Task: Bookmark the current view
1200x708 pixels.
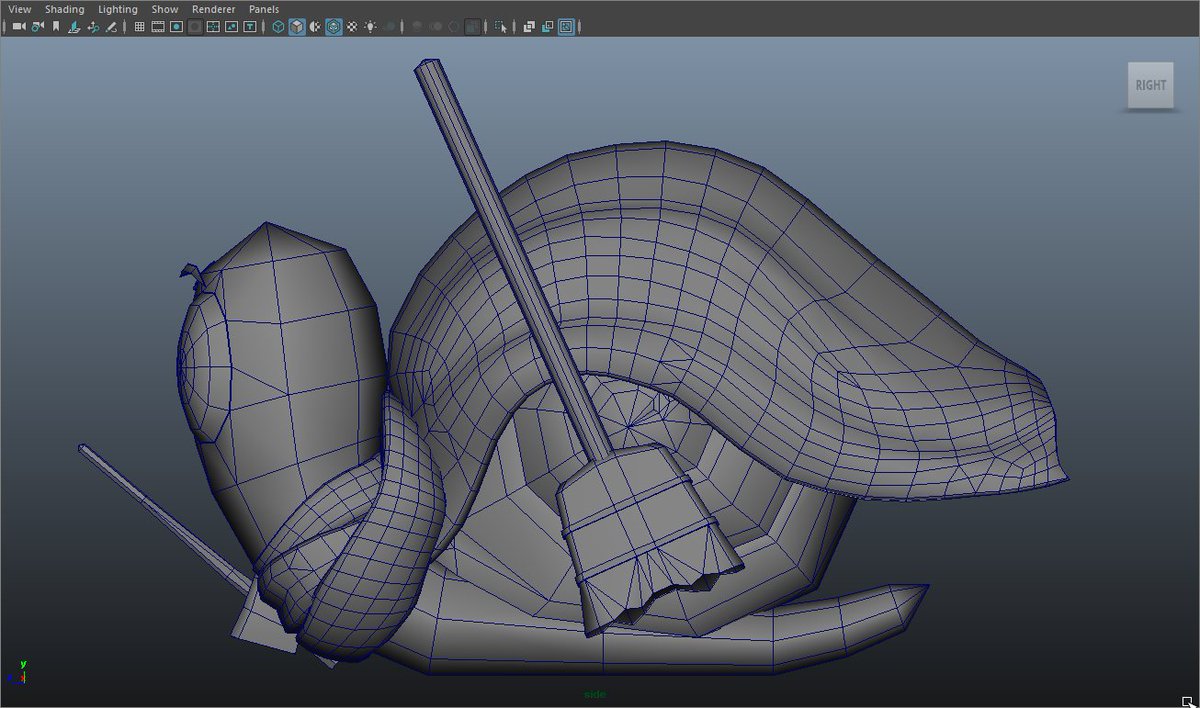Action: click(55, 27)
